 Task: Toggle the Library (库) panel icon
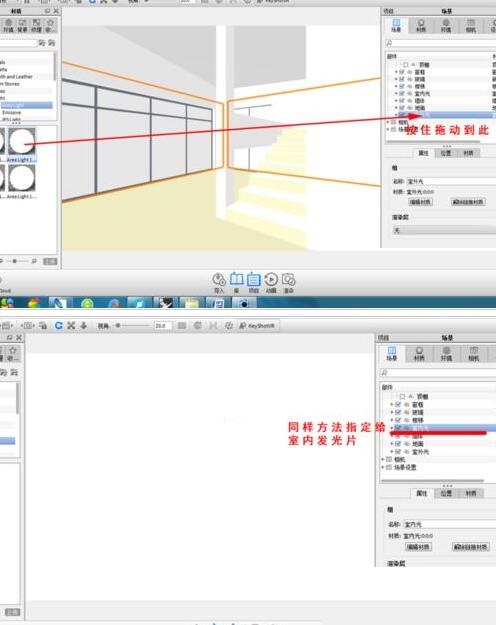(x=236, y=283)
